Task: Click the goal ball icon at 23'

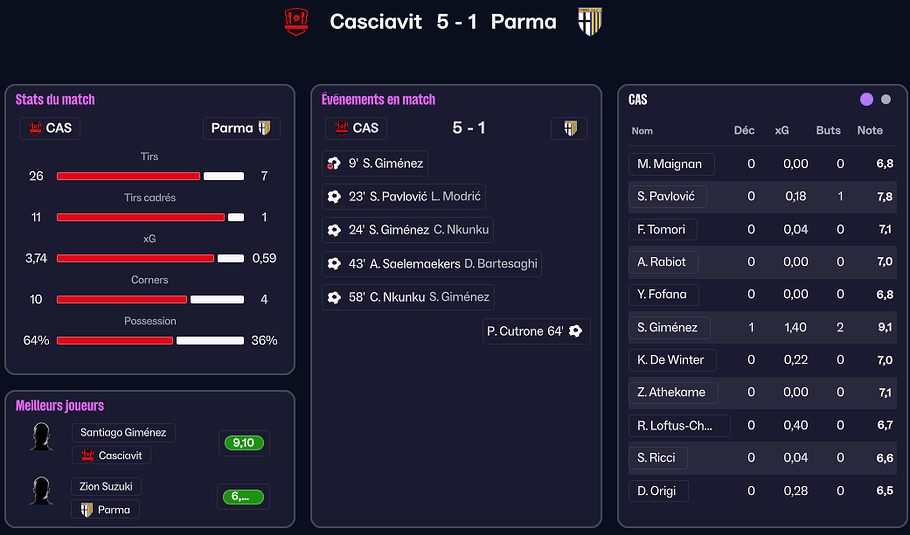Action: coord(334,197)
